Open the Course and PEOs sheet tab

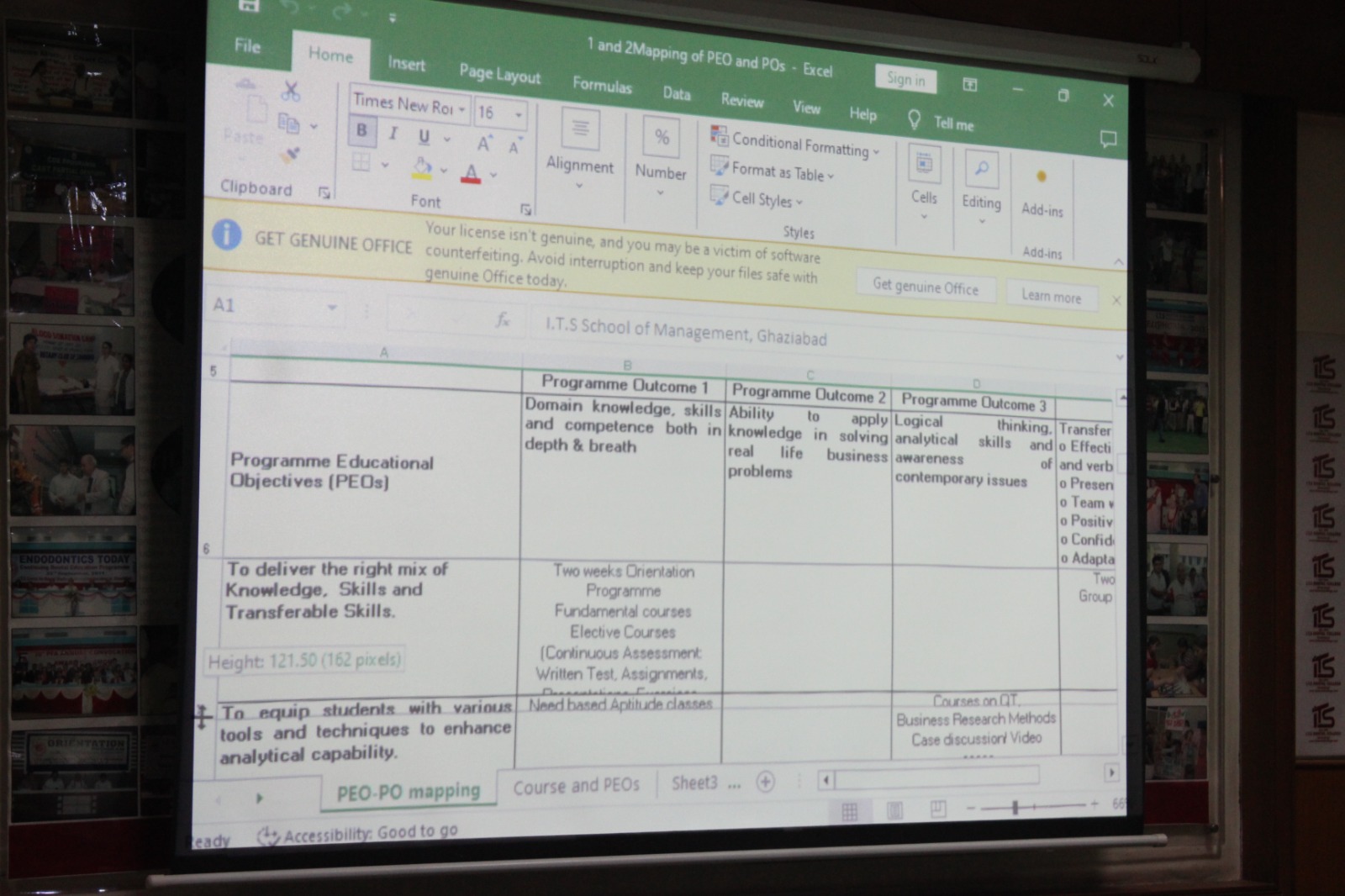(576, 787)
